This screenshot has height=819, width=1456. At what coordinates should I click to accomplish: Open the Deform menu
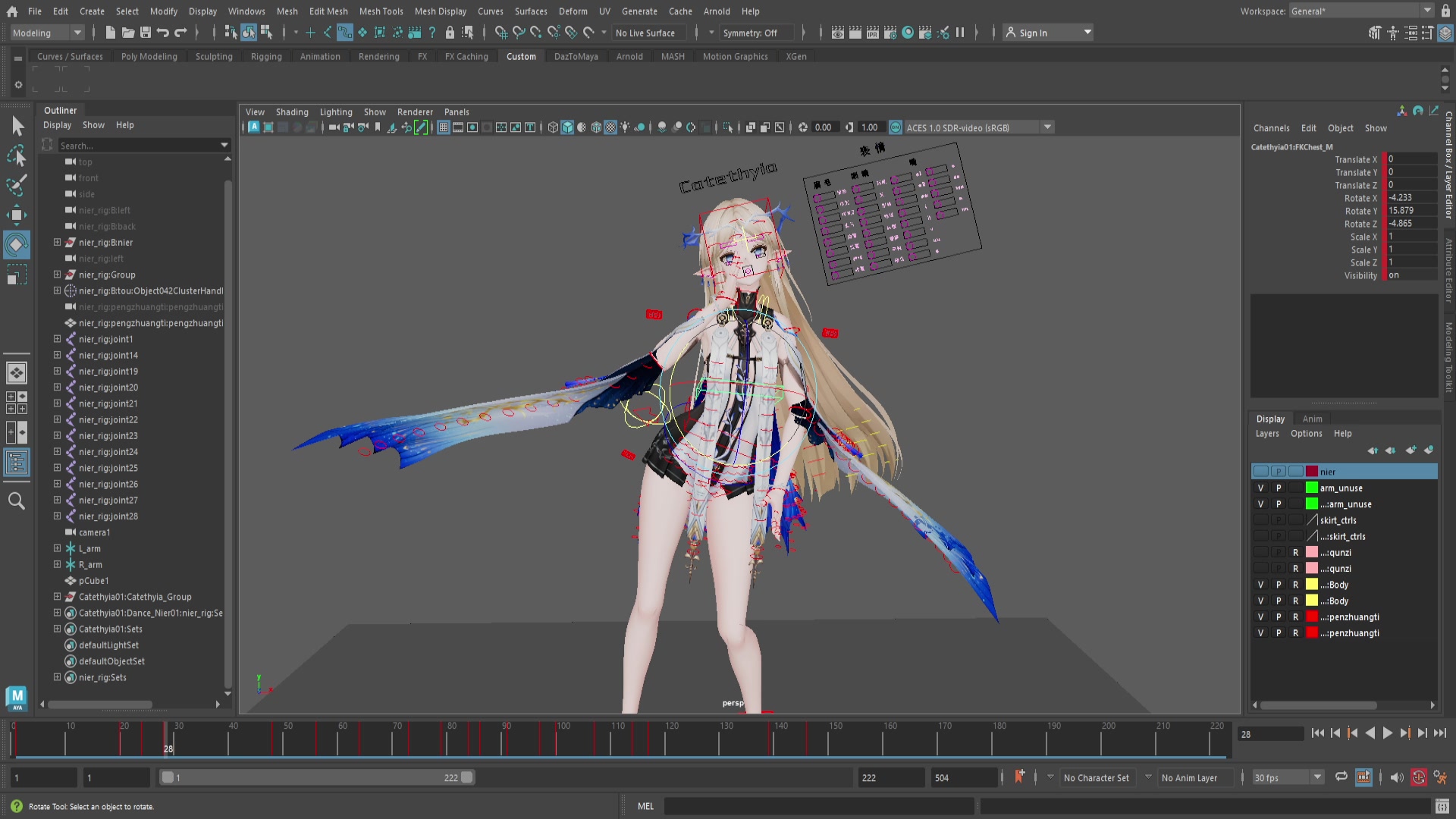coord(573,11)
